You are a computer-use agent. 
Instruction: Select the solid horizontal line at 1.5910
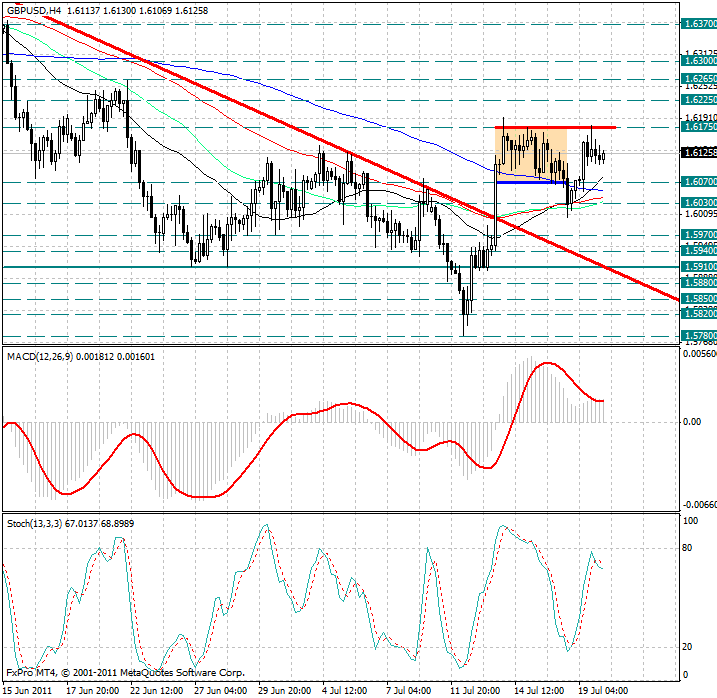[x=341, y=267]
